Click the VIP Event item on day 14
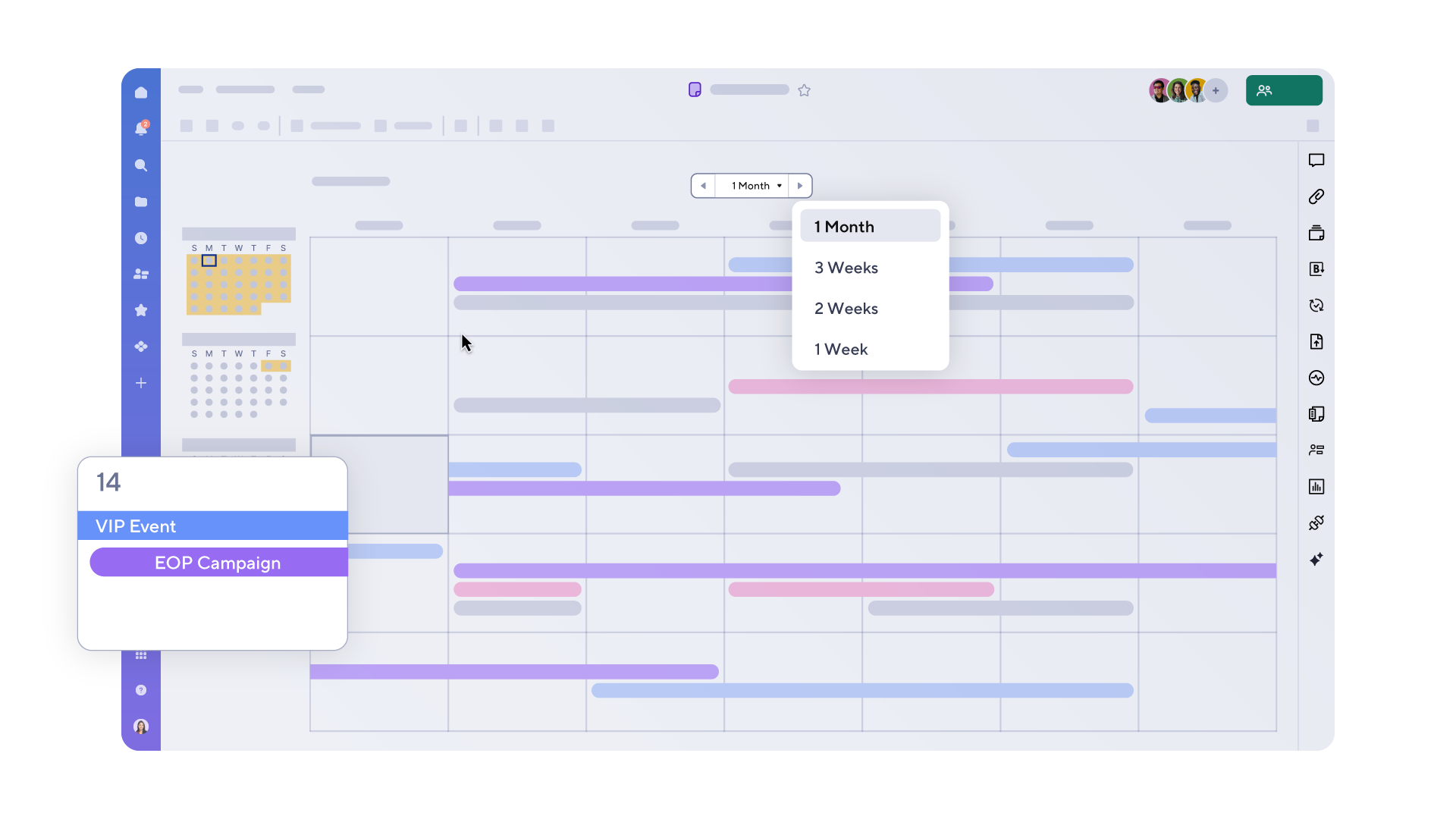The image size is (1456, 819). (212, 526)
